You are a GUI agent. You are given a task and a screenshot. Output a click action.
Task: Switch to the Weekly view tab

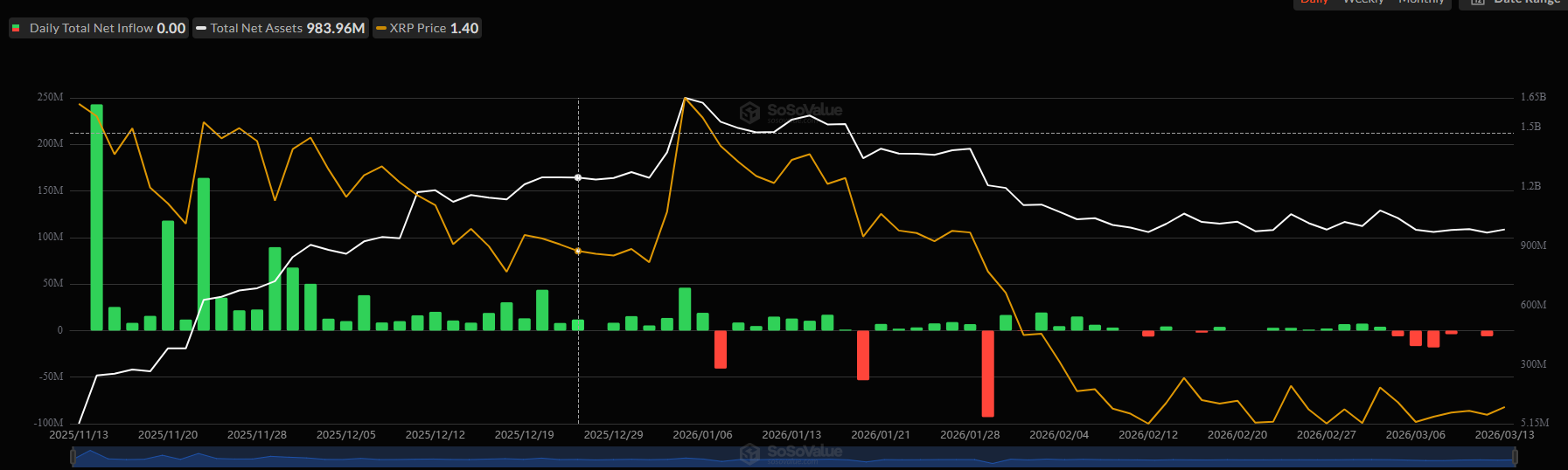tap(1362, 3)
